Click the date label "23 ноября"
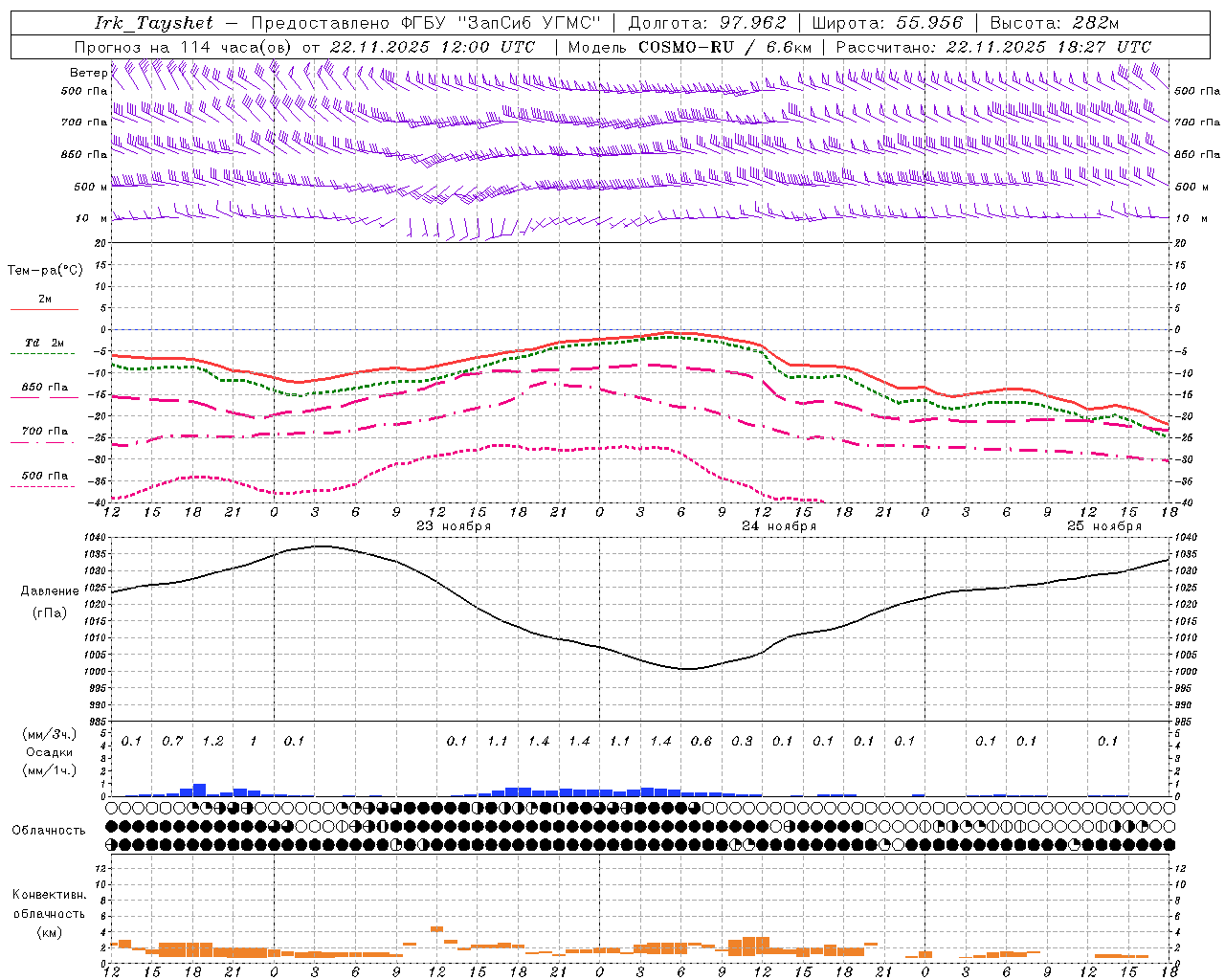The height and width of the screenshot is (980, 1225). 454,526
